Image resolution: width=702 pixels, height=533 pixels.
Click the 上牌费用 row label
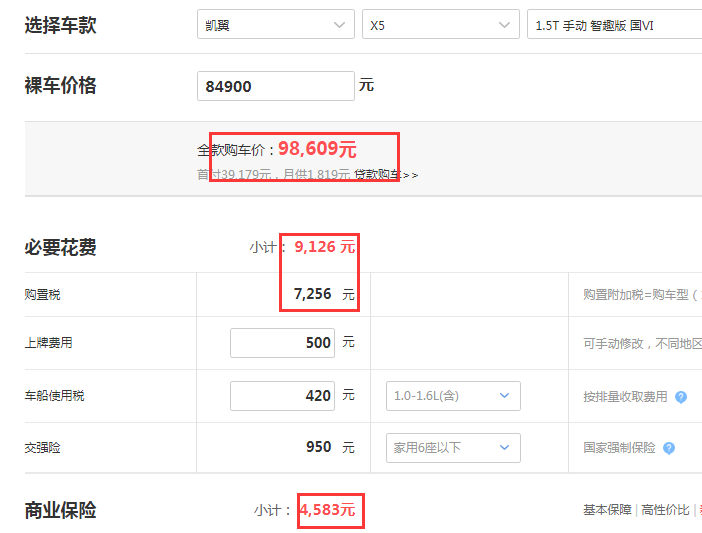[x=48, y=343]
